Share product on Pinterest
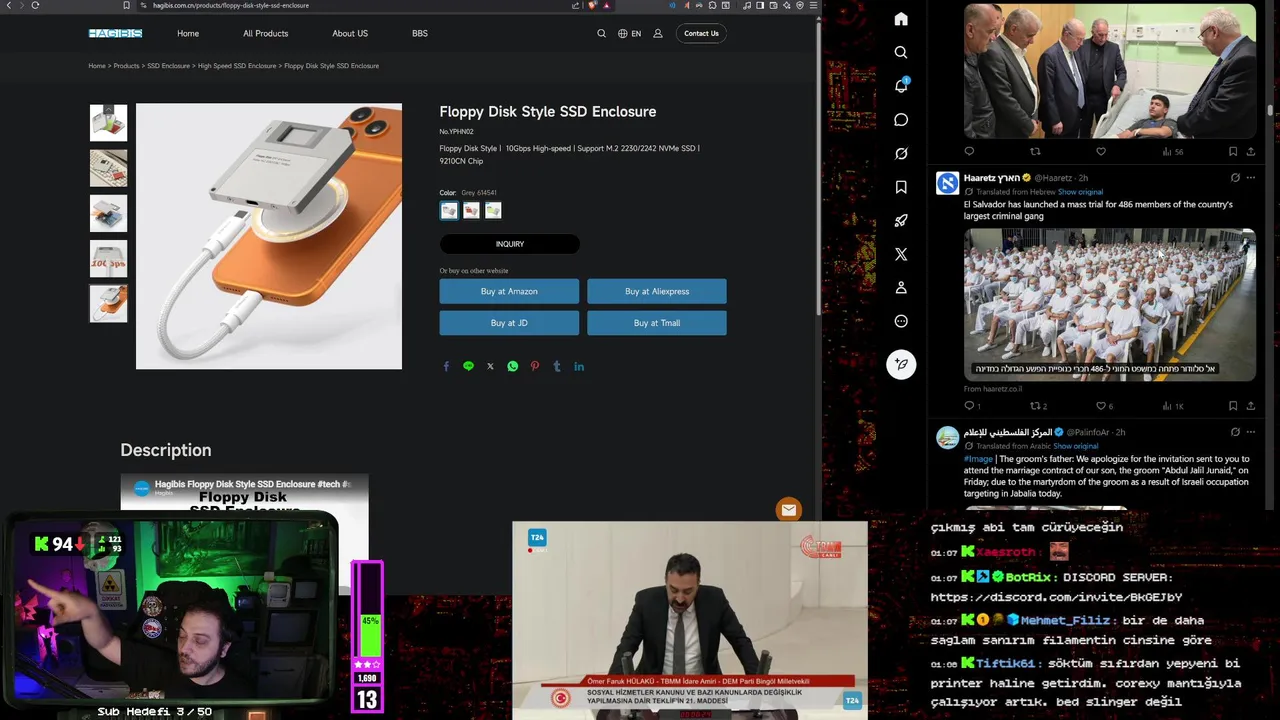Screen dimensions: 1280x720 pyautogui.click(x=535, y=366)
